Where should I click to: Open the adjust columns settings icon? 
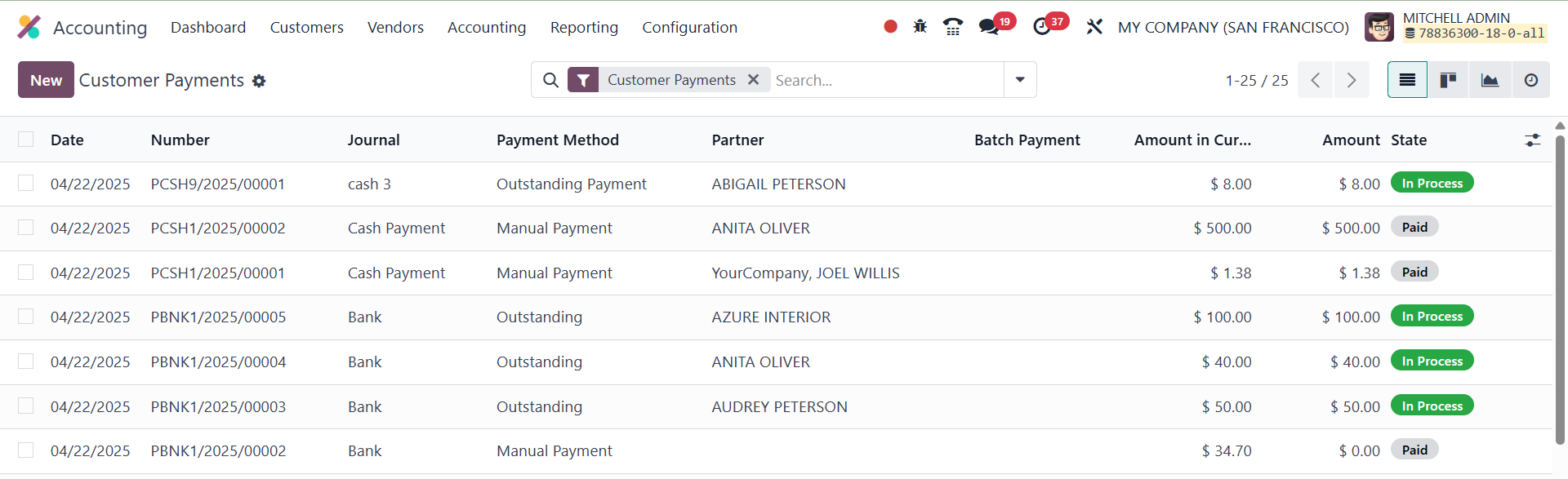(1532, 140)
